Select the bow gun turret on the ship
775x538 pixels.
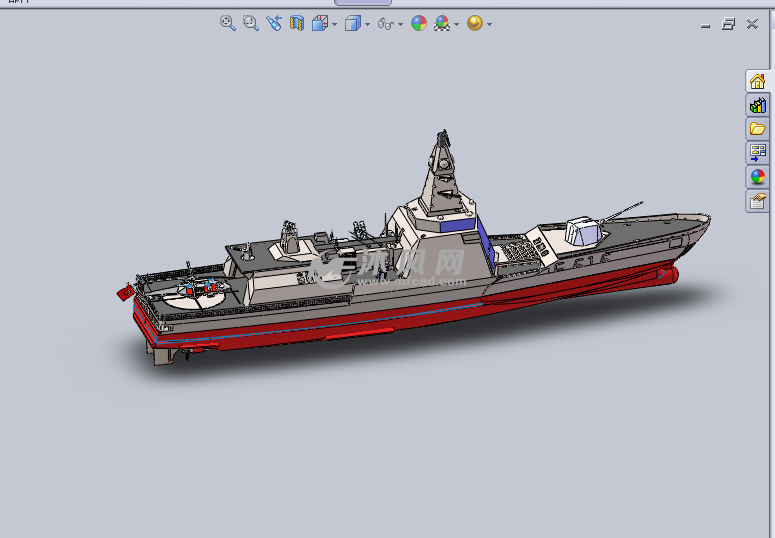pyautogui.click(x=586, y=231)
